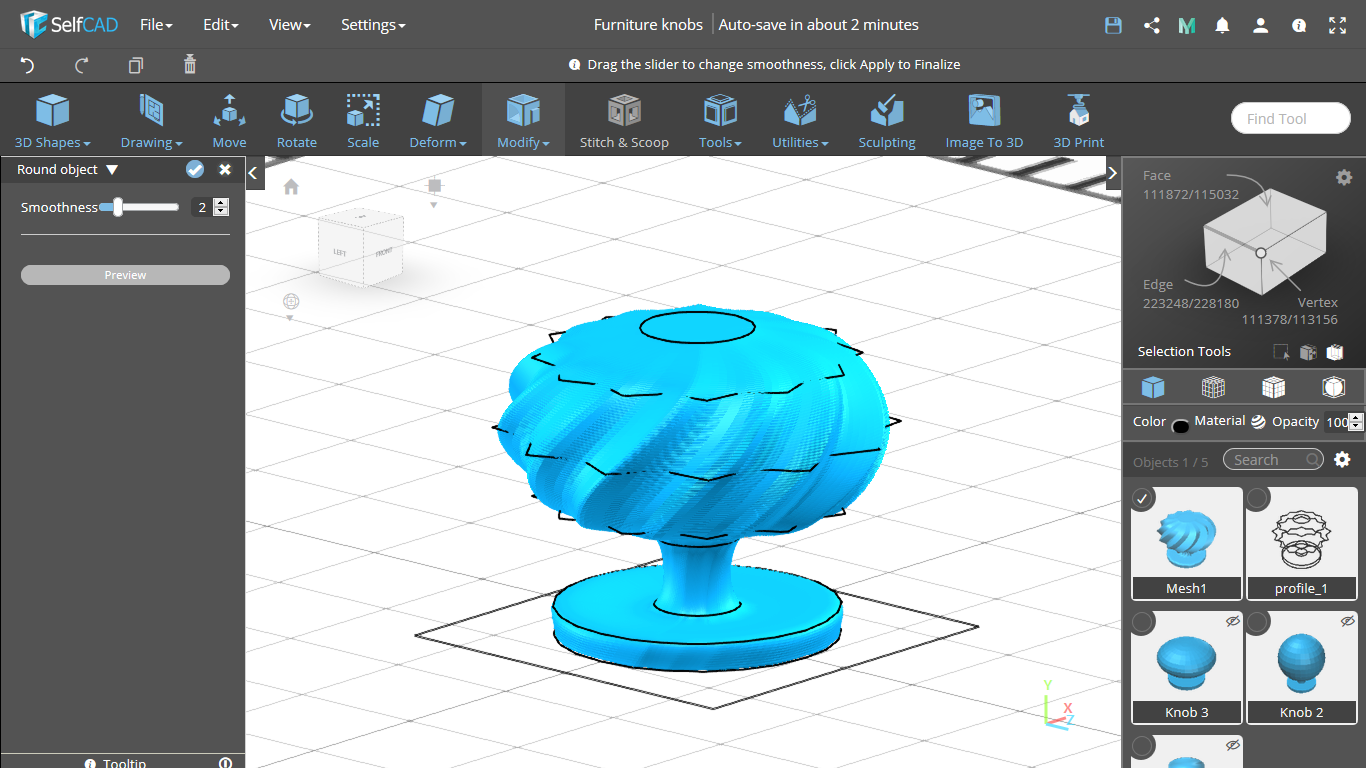1366x768 pixels.
Task: Open the Drawing tools dropdown
Action: point(151,120)
